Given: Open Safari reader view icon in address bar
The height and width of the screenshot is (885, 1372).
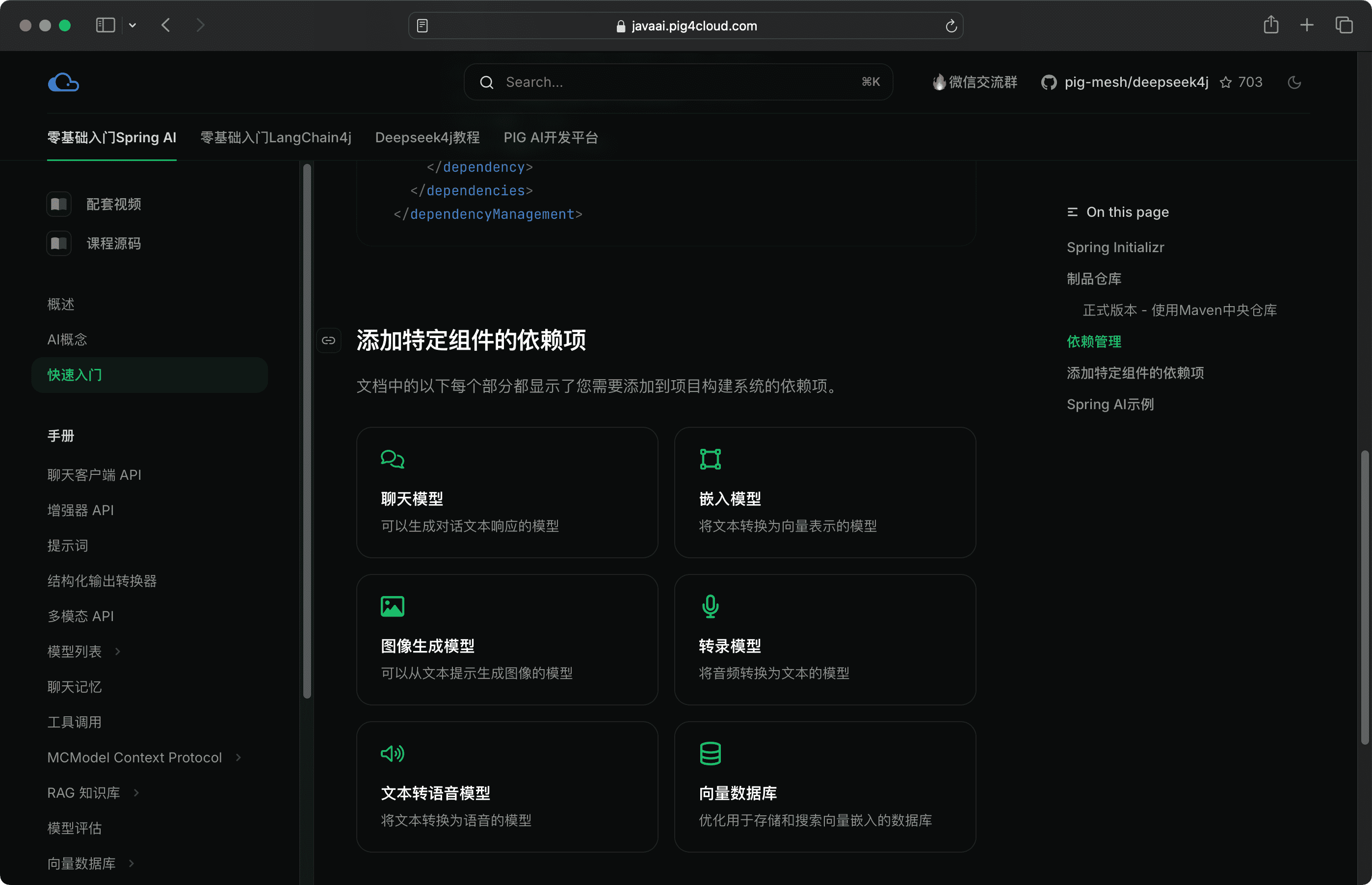Looking at the screenshot, I should [422, 26].
